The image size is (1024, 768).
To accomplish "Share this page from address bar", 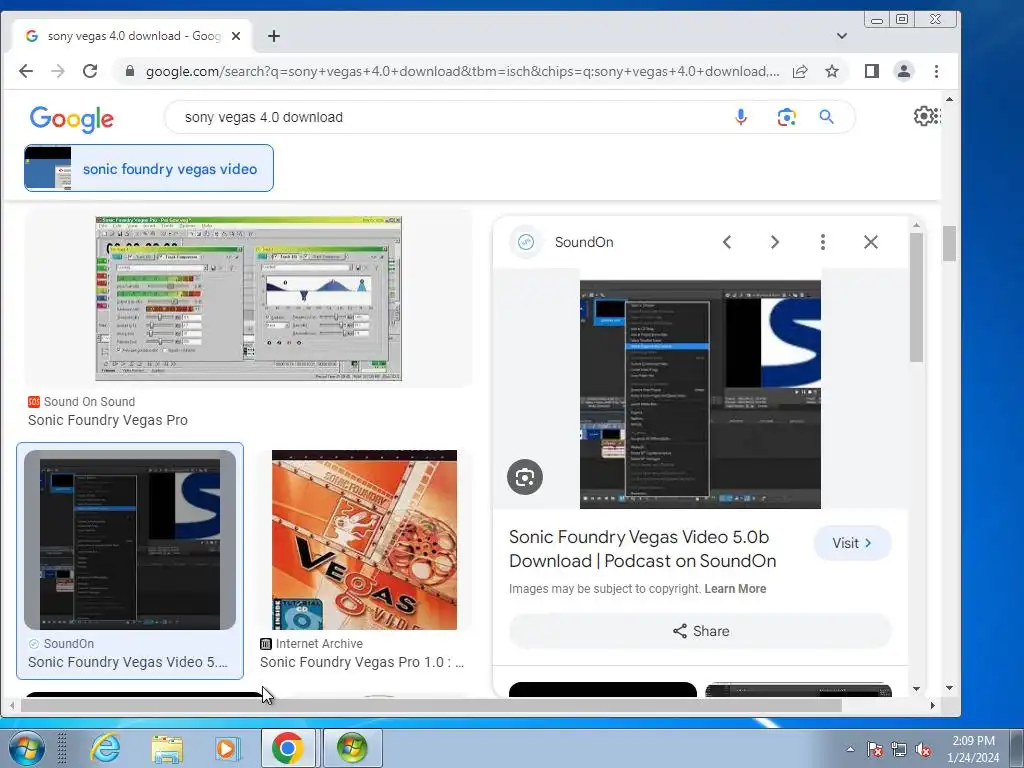I will [800, 71].
